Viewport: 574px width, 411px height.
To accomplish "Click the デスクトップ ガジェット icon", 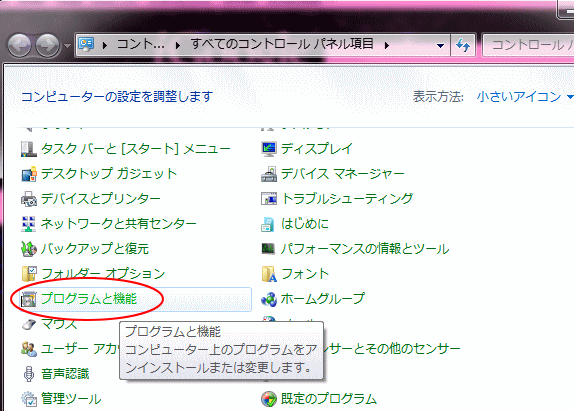I will pyautogui.click(x=29, y=174).
